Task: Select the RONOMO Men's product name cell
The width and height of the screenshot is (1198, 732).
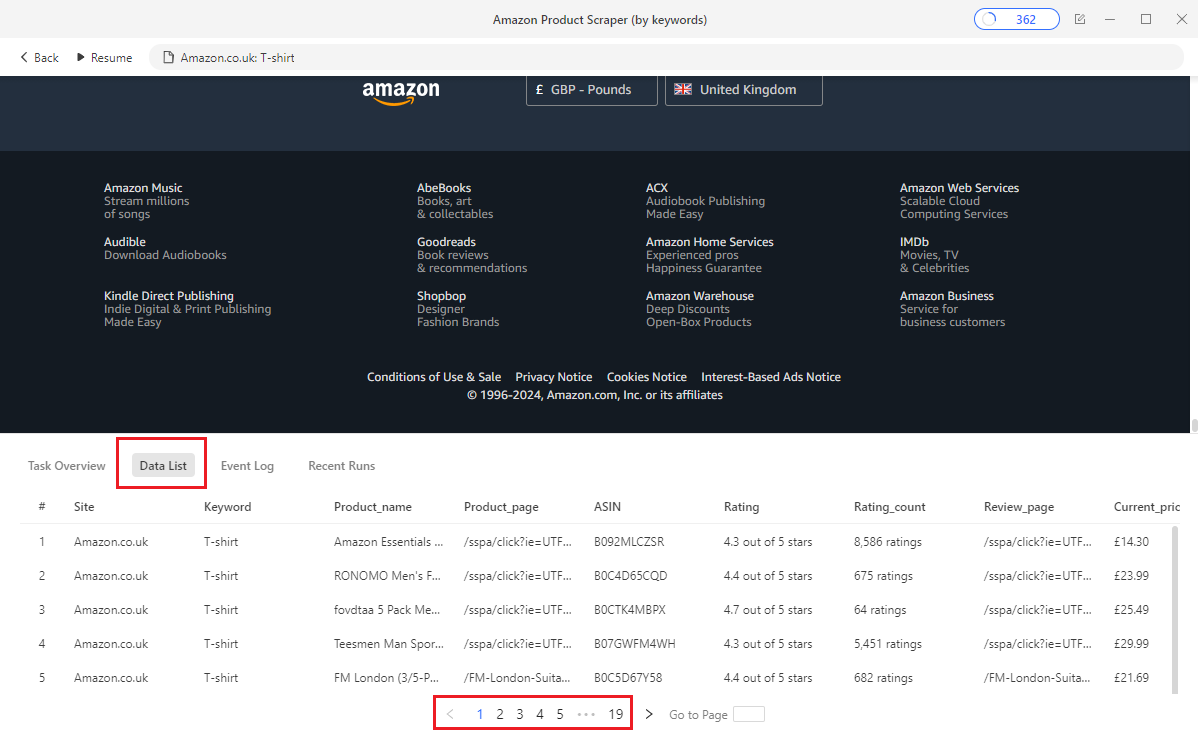Action: (387, 576)
